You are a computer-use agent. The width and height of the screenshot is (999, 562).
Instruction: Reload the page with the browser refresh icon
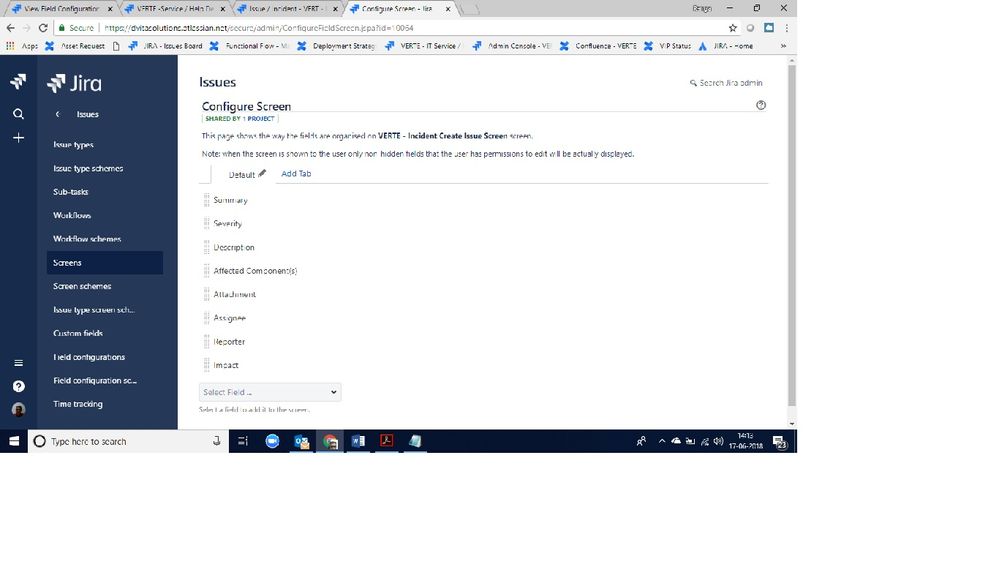tap(43, 28)
